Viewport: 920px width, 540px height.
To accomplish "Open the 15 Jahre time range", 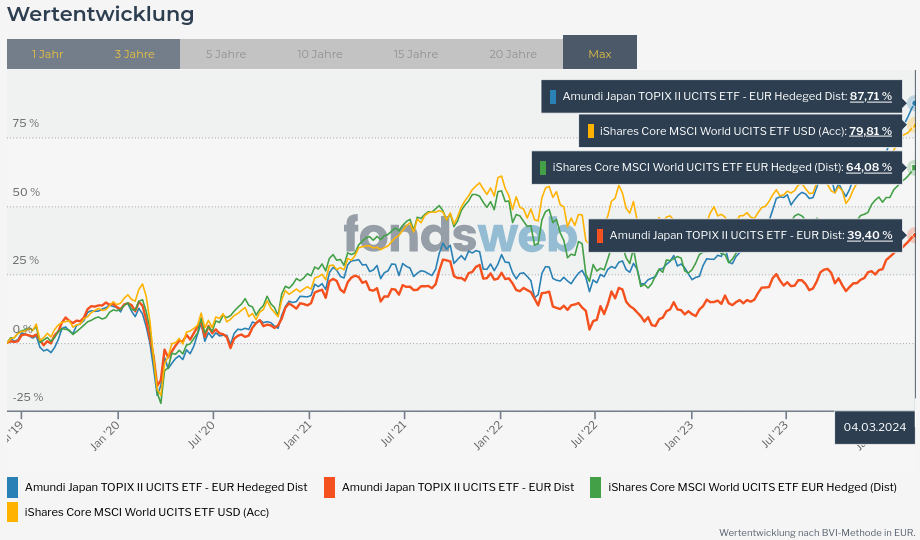I will point(416,54).
